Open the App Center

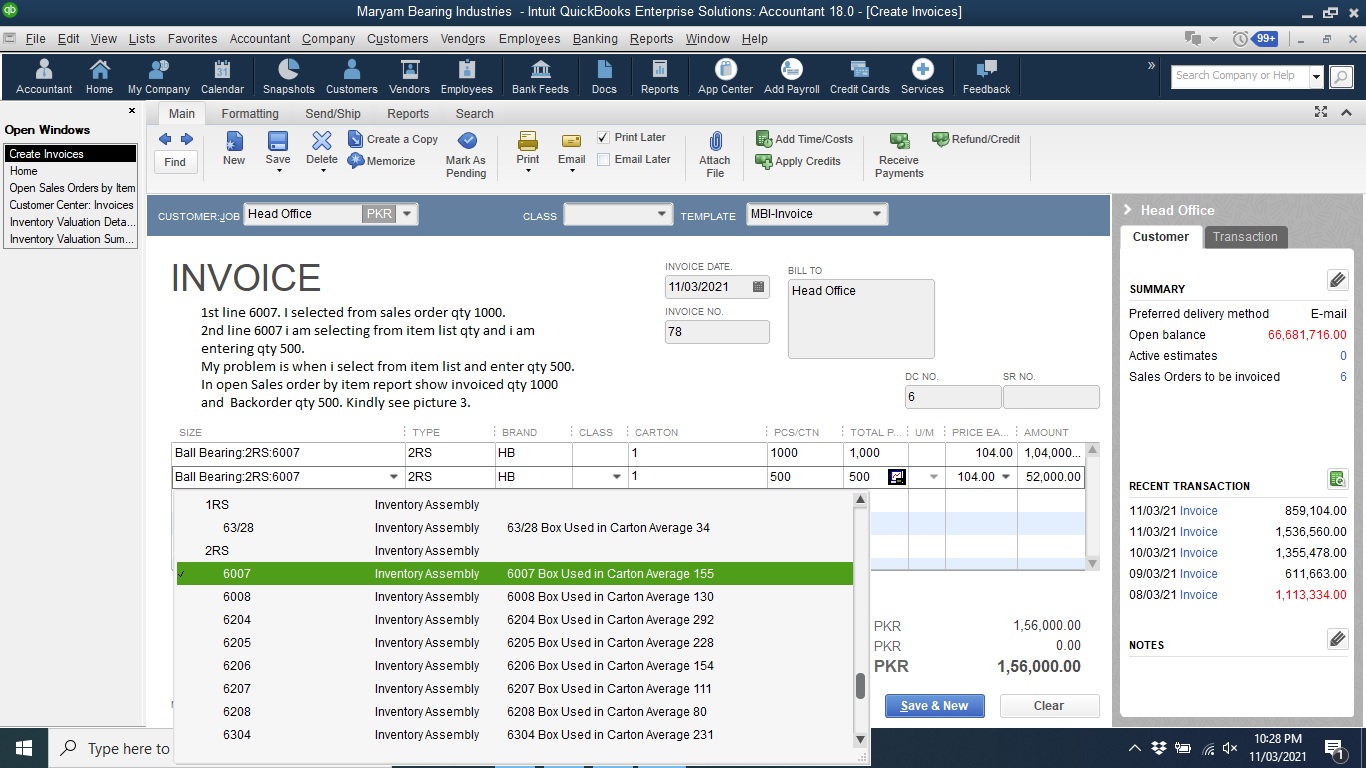[724, 75]
